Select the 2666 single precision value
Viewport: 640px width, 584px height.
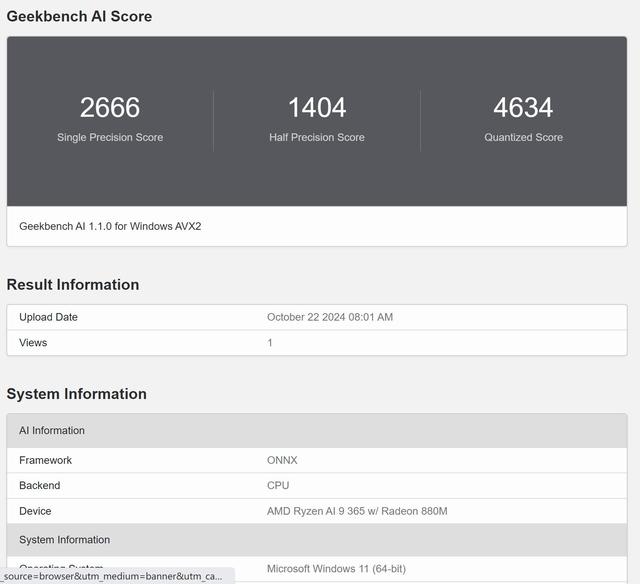pos(110,107)
